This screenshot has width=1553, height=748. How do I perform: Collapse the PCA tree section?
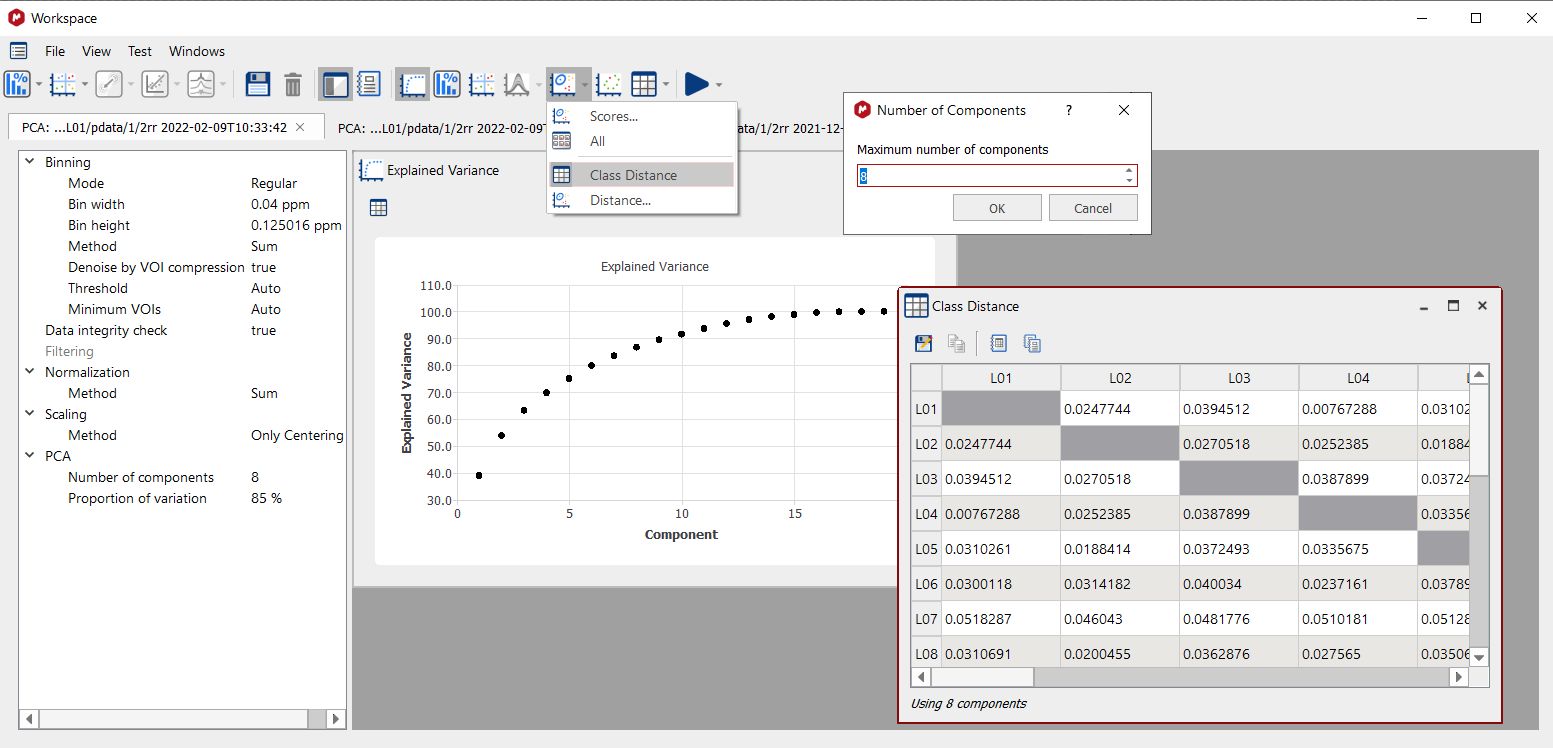coord(29,456)
